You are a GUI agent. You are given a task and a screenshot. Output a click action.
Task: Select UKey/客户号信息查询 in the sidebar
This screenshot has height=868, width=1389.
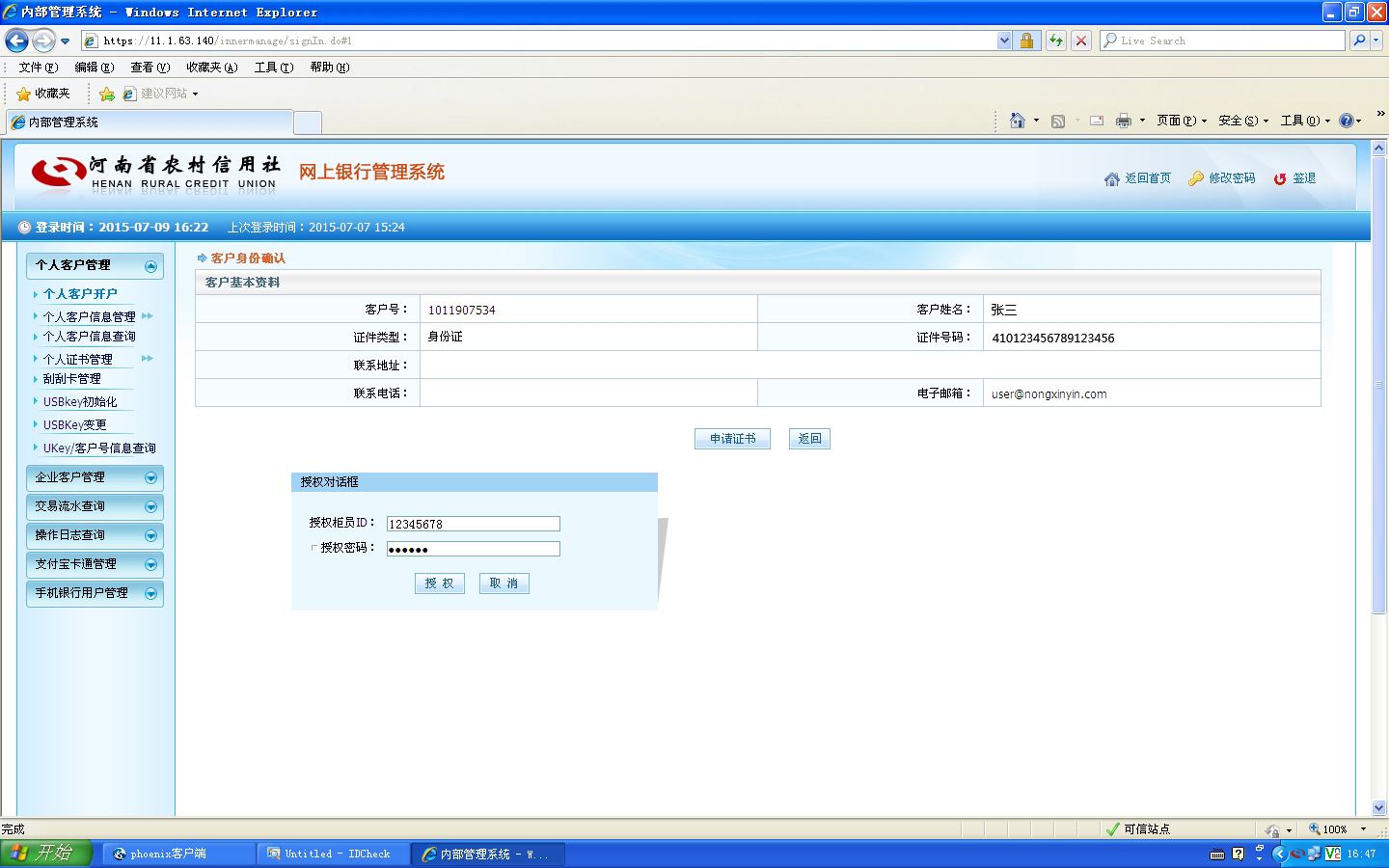(x=99, y=448)
